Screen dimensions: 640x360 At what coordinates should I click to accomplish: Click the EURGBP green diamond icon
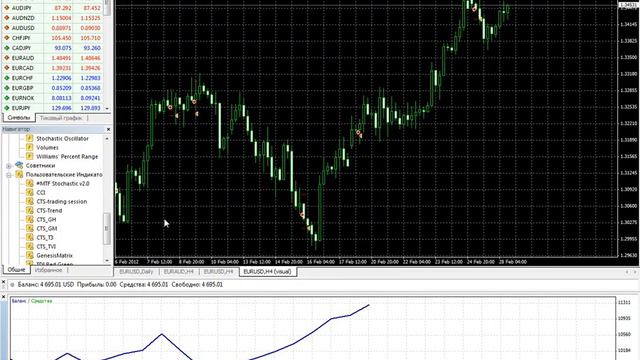pyautogui.click(x=7, y=88)
